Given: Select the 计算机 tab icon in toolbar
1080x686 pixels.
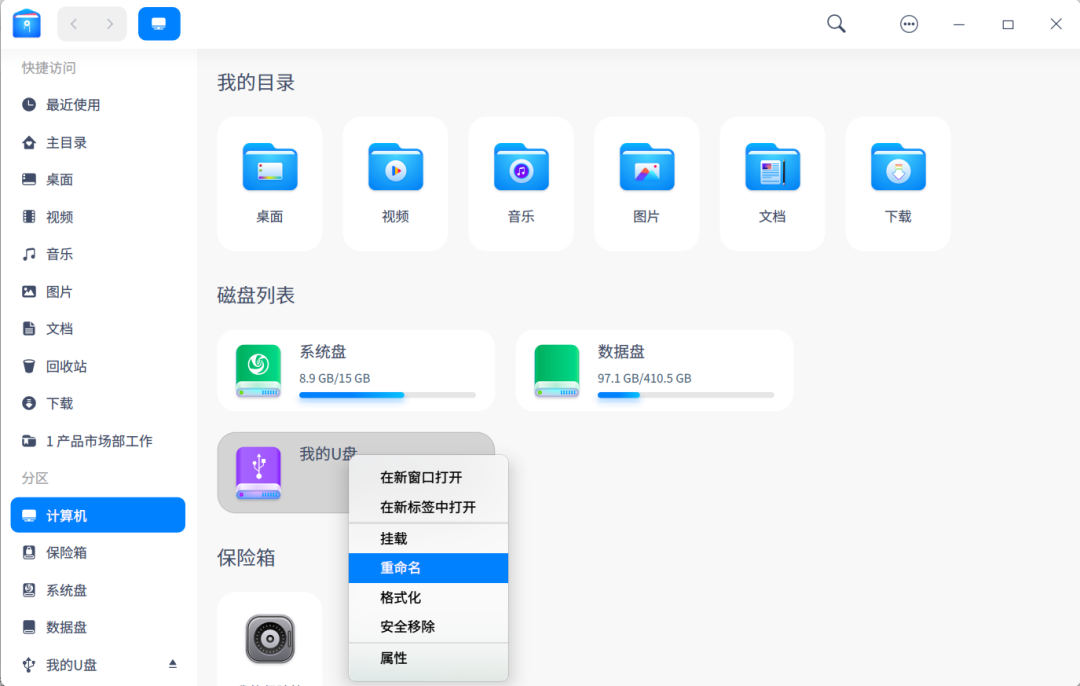Looking at the screenshot, I should click(159, 23).
